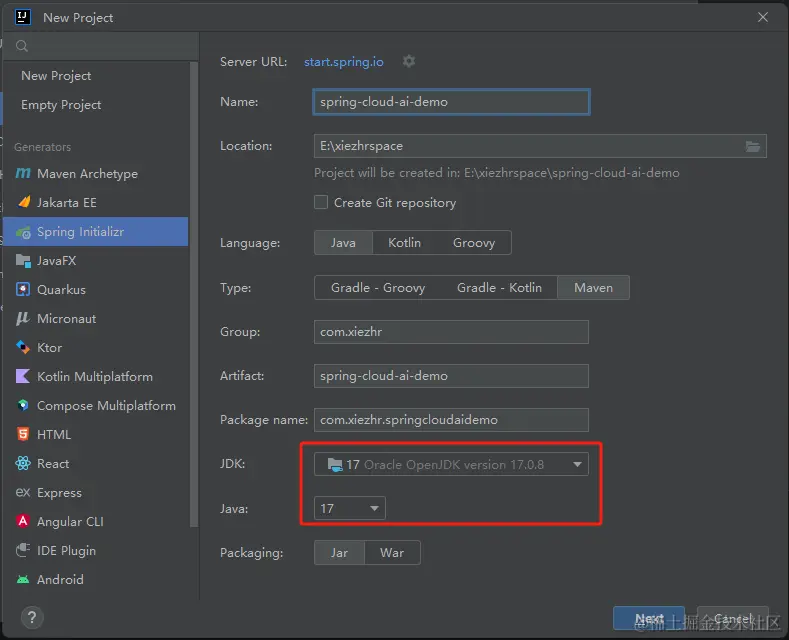
Task: Close the New Project dialog
Action: [x=763, y=17]
